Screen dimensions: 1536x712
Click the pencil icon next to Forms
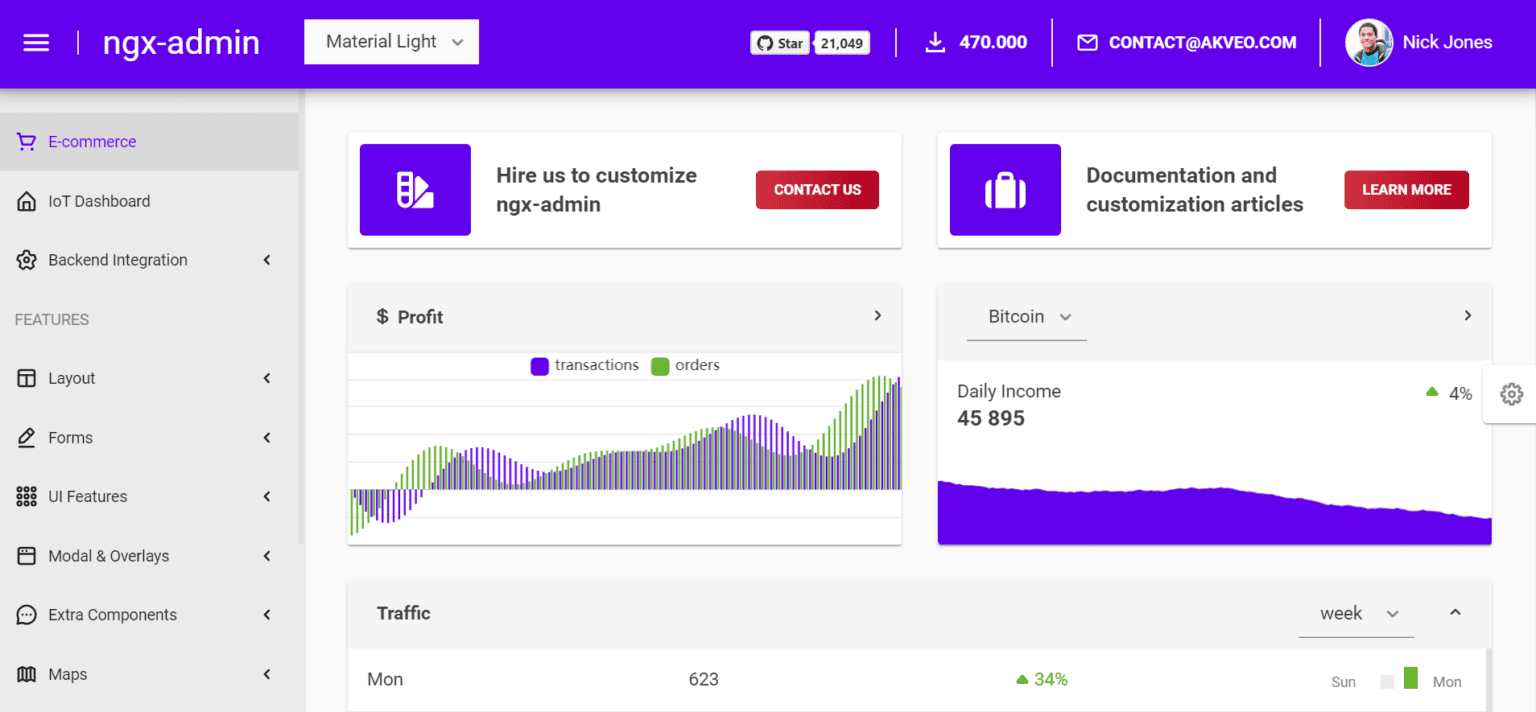point(25,437)
